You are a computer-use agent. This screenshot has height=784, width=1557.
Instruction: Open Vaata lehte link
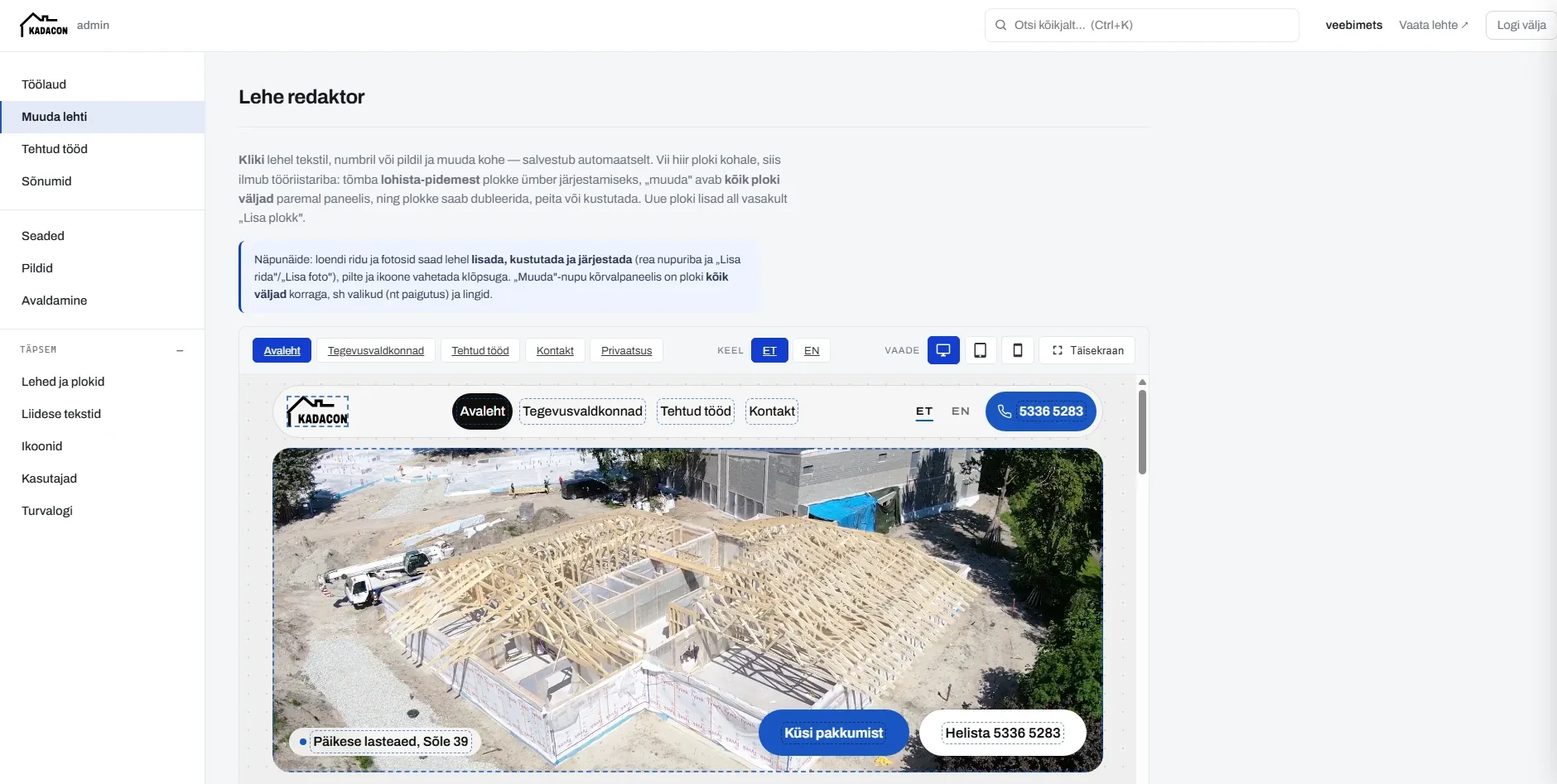1434,25
